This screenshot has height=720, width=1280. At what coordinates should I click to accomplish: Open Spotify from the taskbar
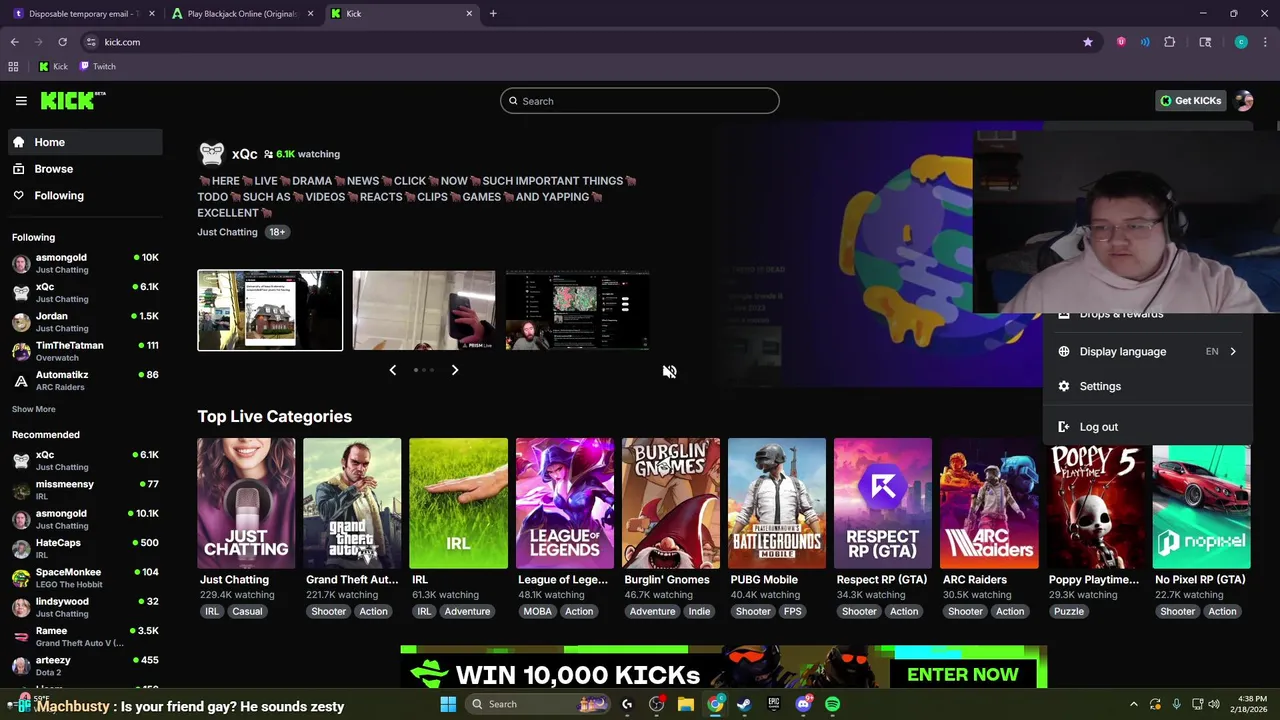(832, 704)
